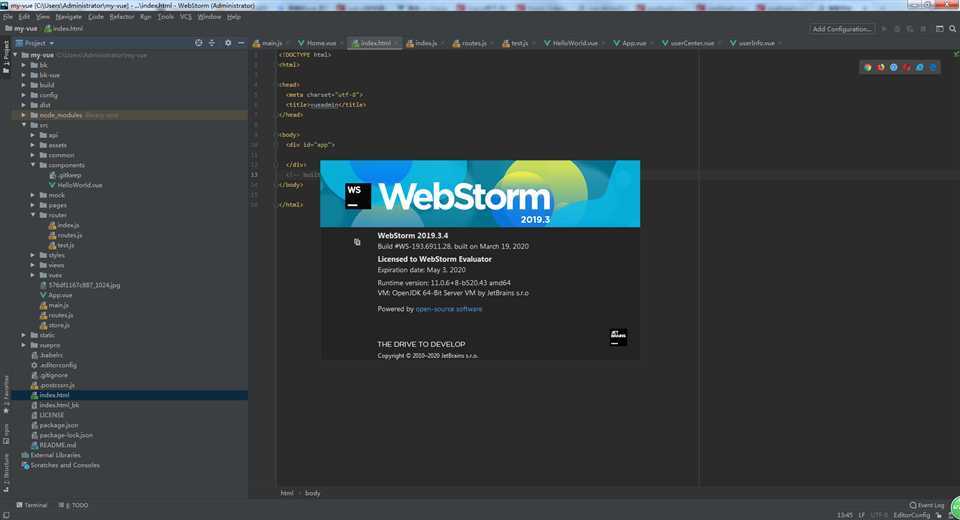Expand the node_modules folder
The height and width of the screenshot is (520, 960).
point(24,115)
